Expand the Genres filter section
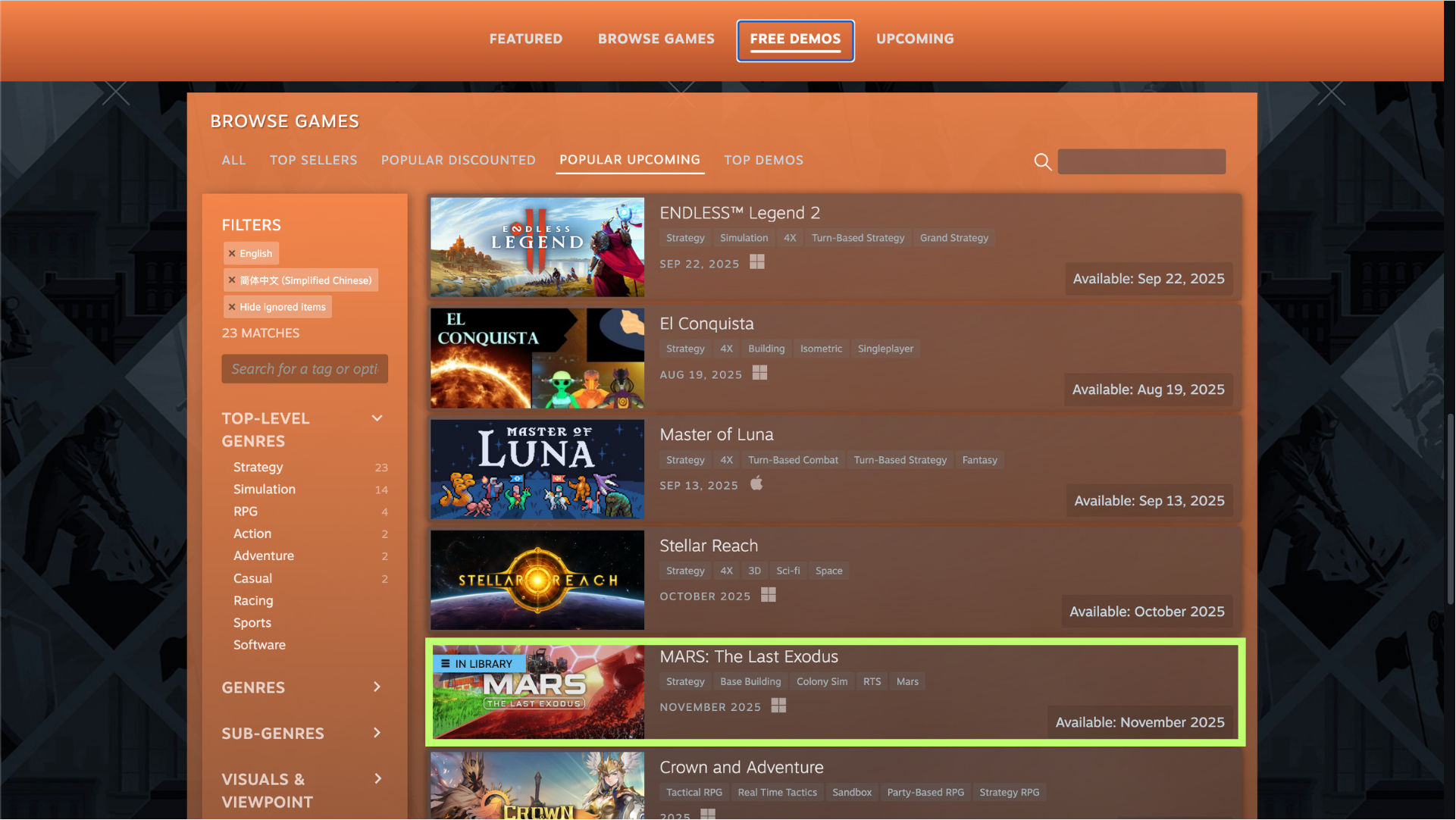 point(377,687)
